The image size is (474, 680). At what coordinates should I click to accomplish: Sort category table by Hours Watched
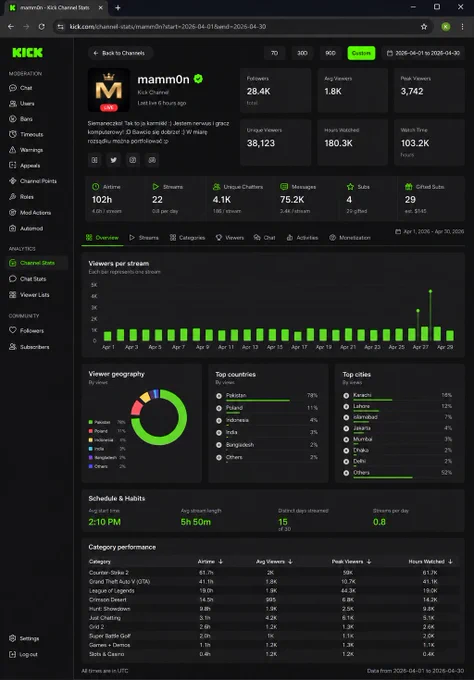click(x=430, y=562)
